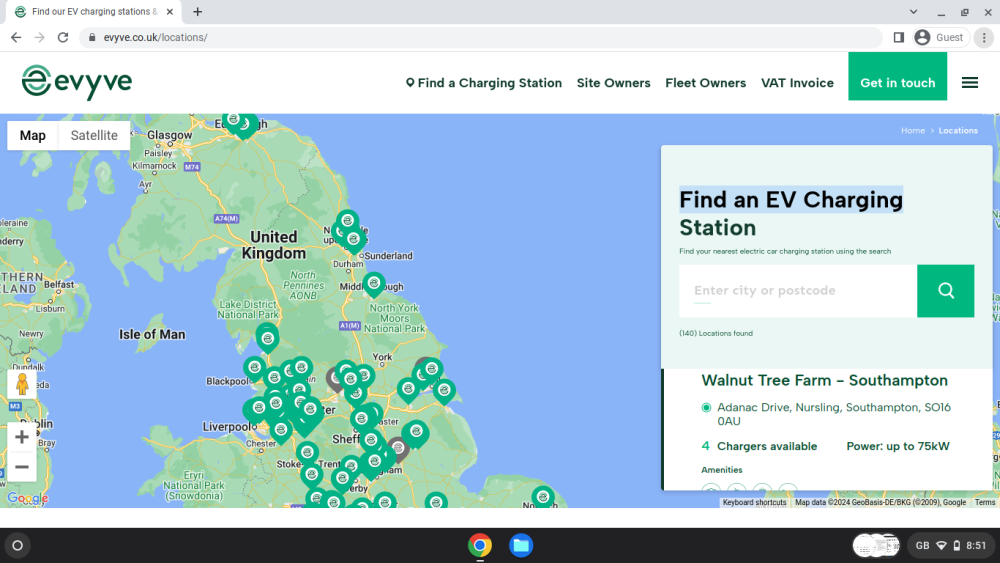The image size is (1000, 563).
Task: Open Keyboard shortcuts on map
Action: [754, 502]
